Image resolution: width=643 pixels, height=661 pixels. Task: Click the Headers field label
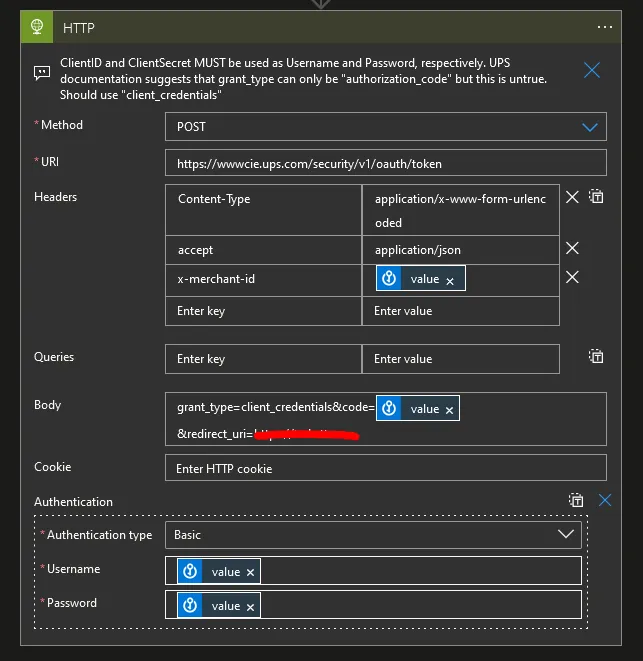click(55, 197)
